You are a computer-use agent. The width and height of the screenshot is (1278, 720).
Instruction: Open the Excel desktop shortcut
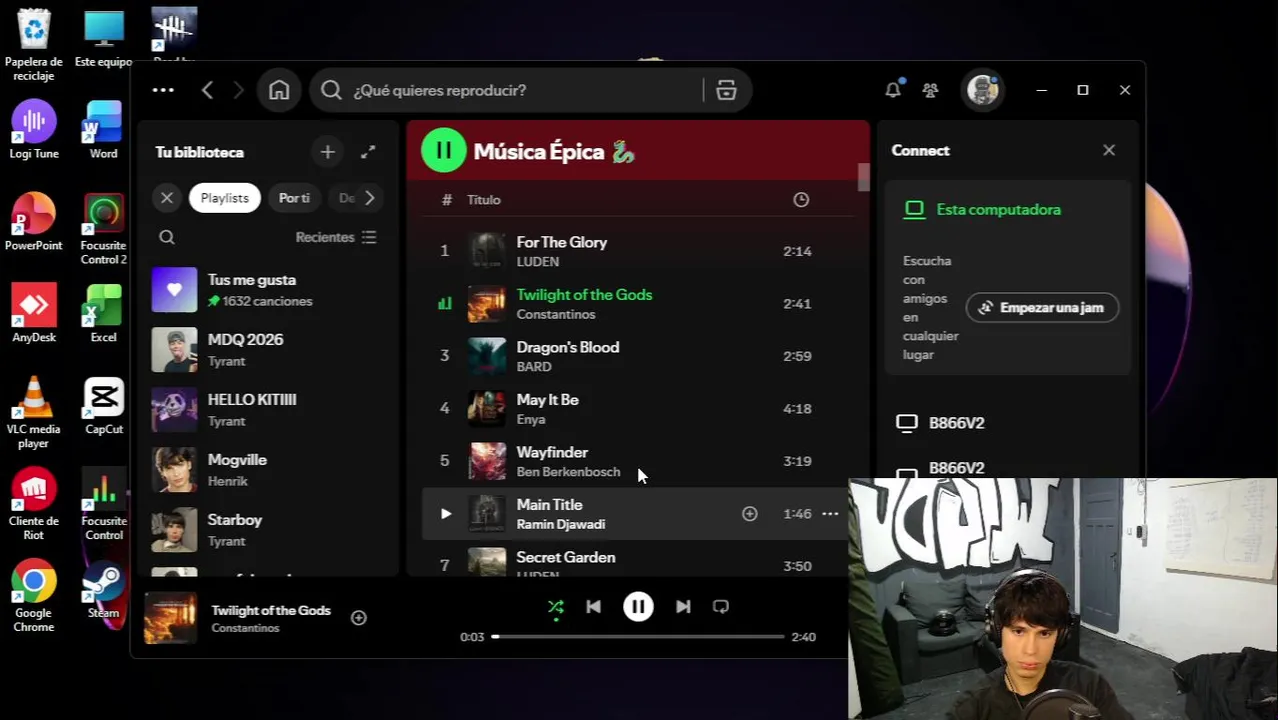pos(104,313)
